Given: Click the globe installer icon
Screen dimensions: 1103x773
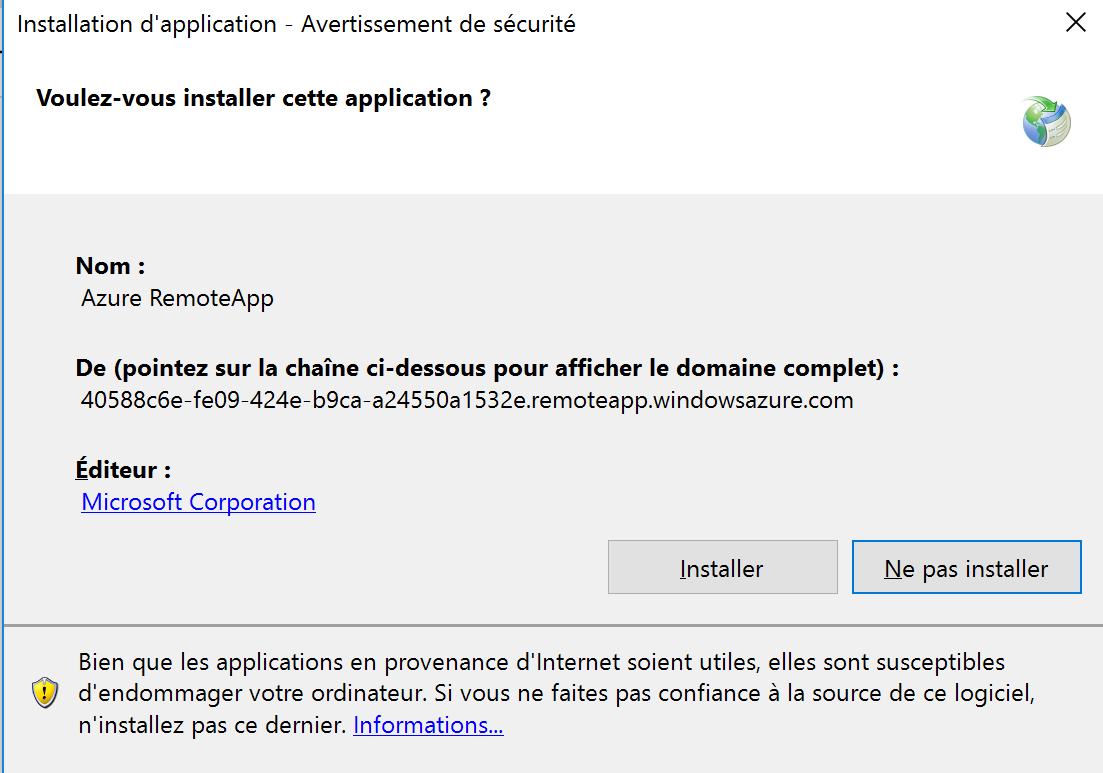Looking at the screenshot, I should (1046, 121).
